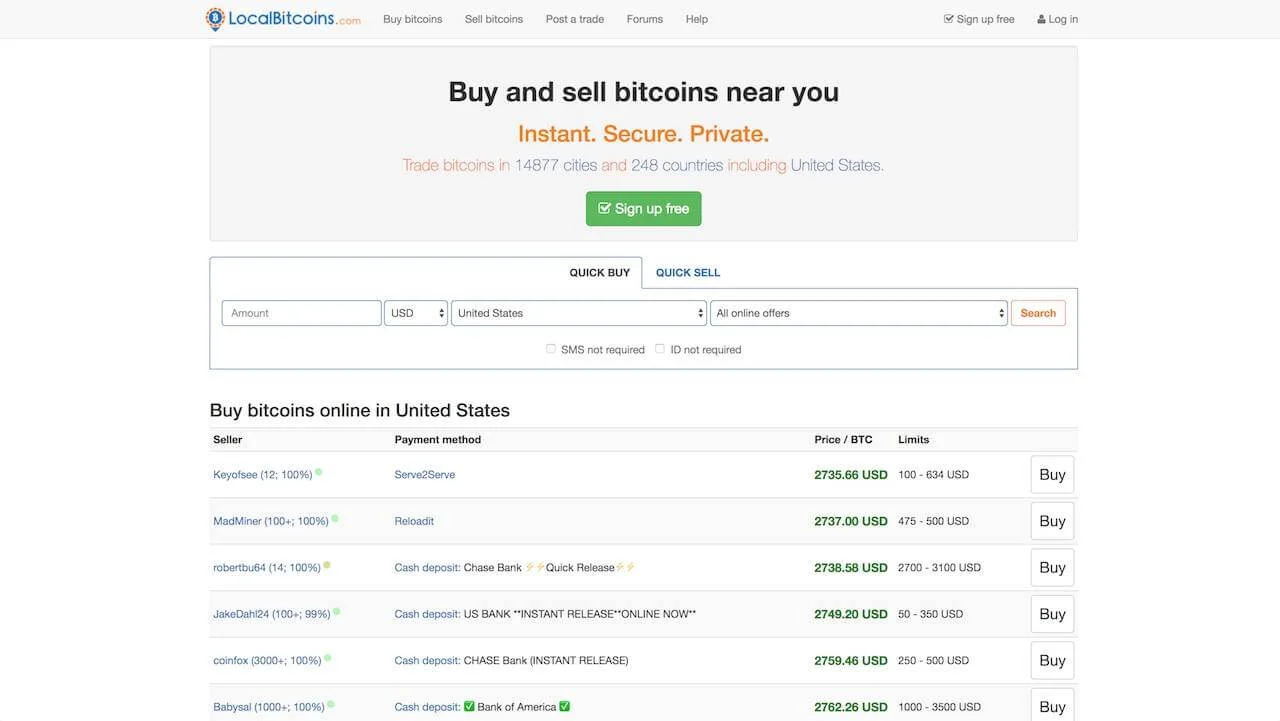Click the checkbox icon next to Sign up free link

pyautogui.click(x=947, y=18)
